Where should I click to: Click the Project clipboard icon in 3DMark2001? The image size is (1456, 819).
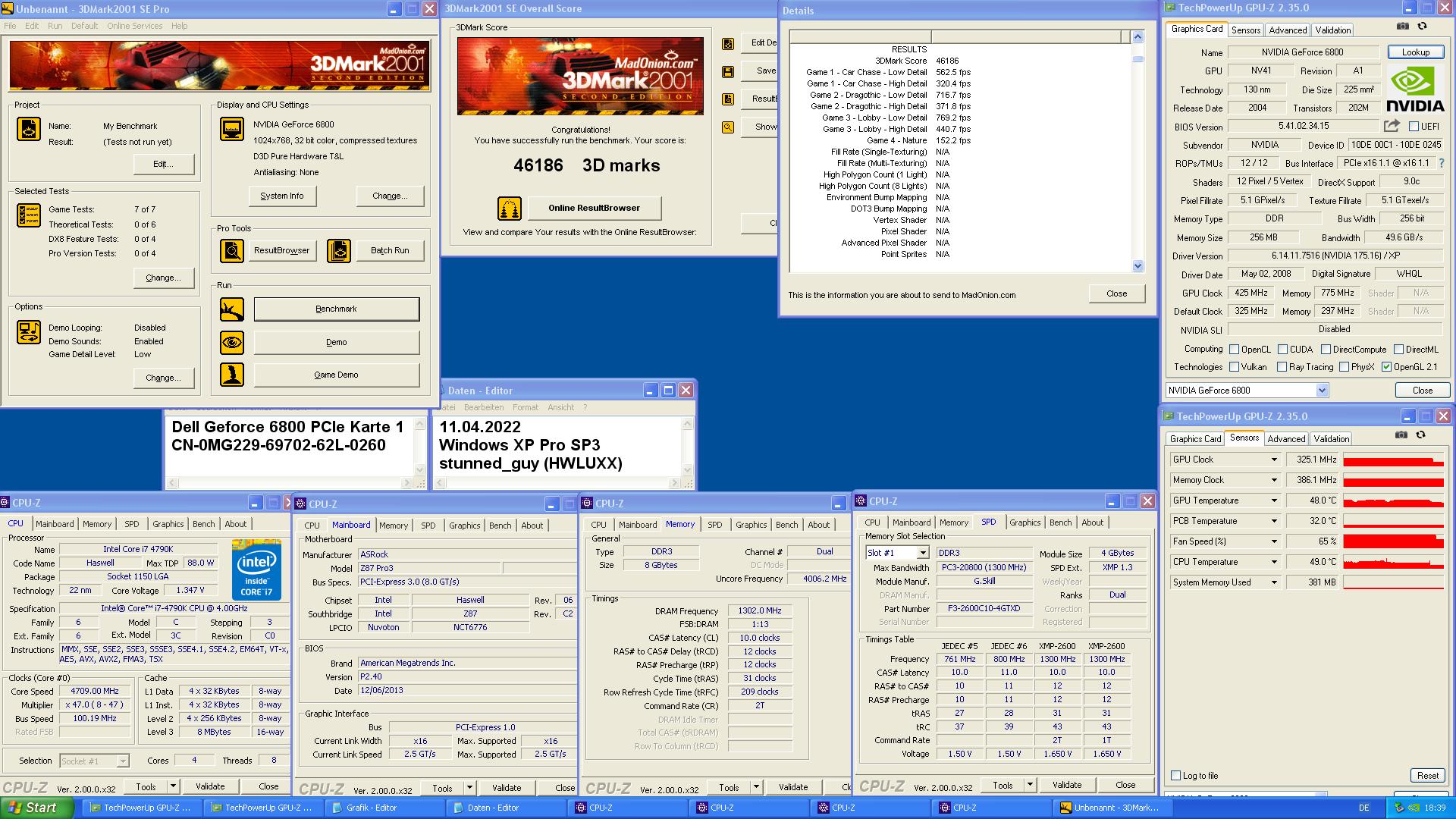point(29,128)
